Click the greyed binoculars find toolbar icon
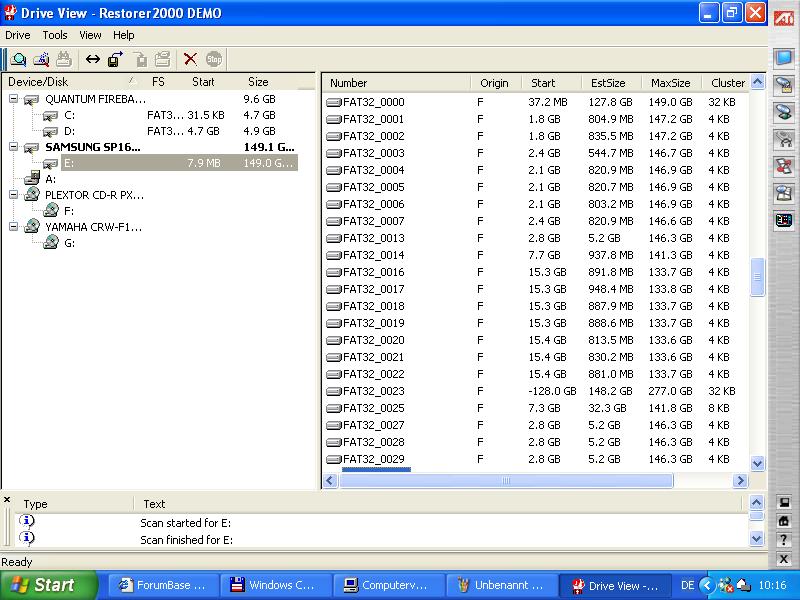The image size is (800, 600). click(x=64, y=60)
